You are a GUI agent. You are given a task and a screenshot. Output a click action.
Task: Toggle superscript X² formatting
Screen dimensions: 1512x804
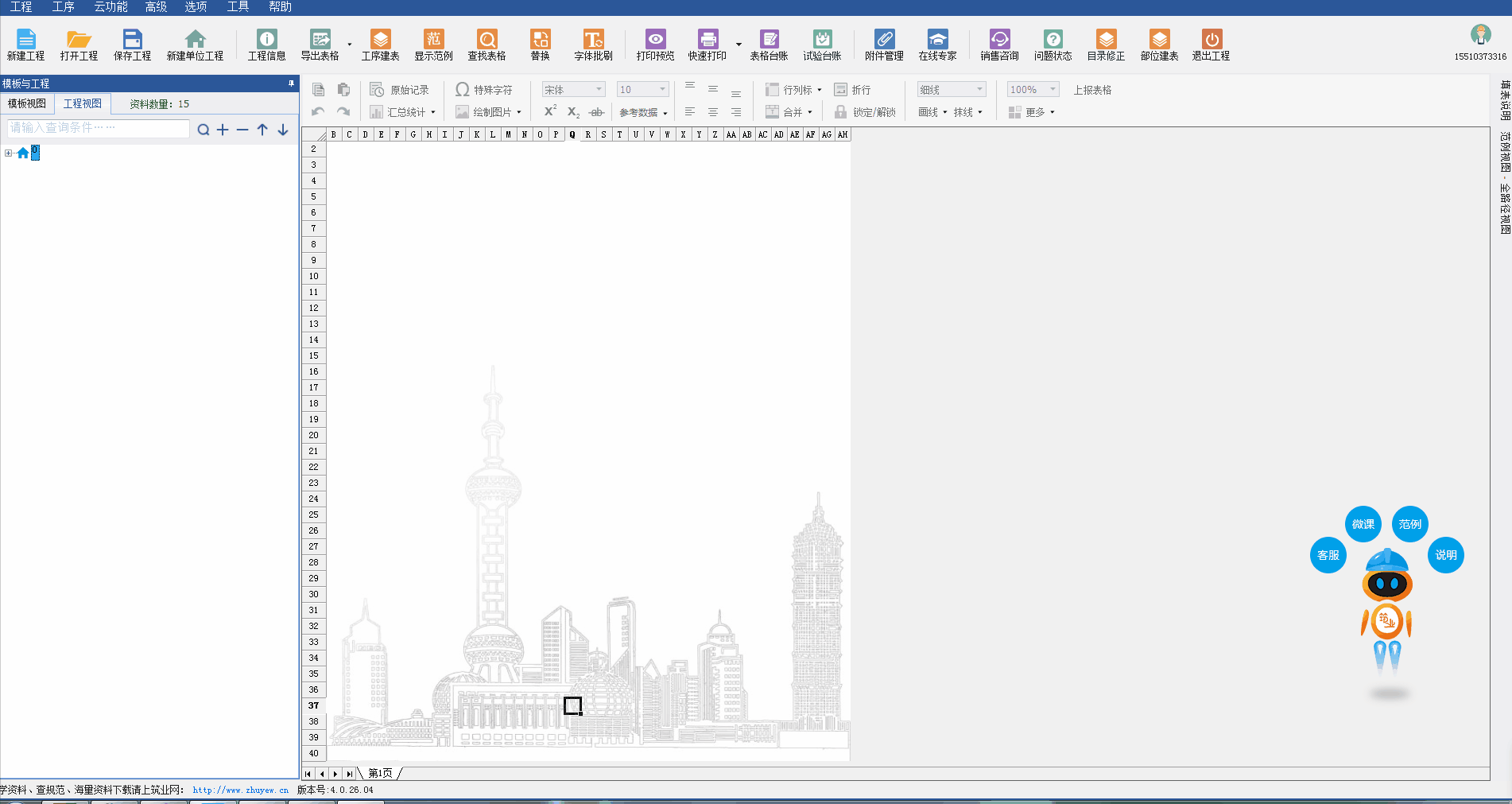[x=550, y=111]
